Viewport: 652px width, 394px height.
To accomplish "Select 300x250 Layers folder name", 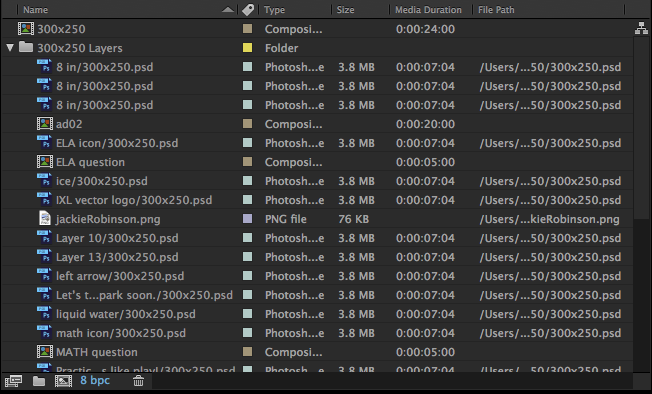I will pos(80,48).
